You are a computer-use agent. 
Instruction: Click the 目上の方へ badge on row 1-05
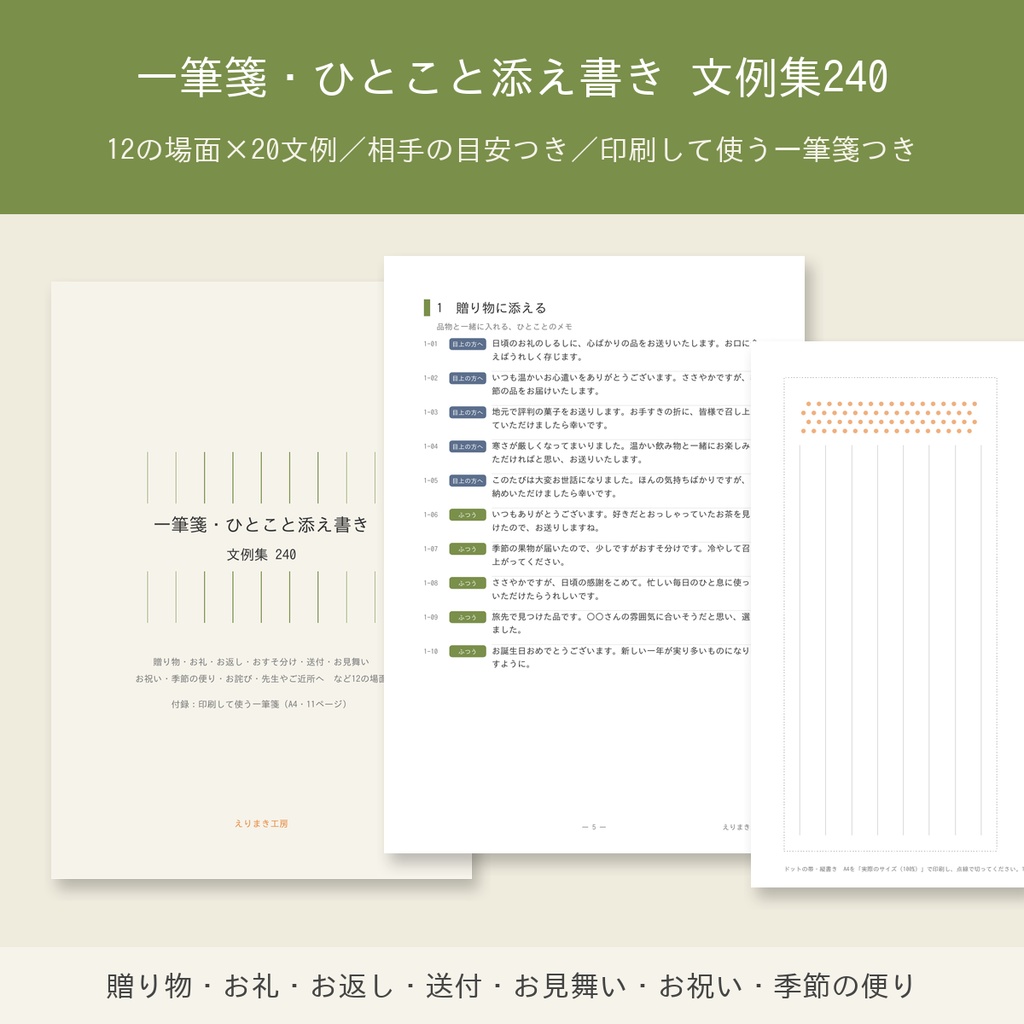pos(468,481)
